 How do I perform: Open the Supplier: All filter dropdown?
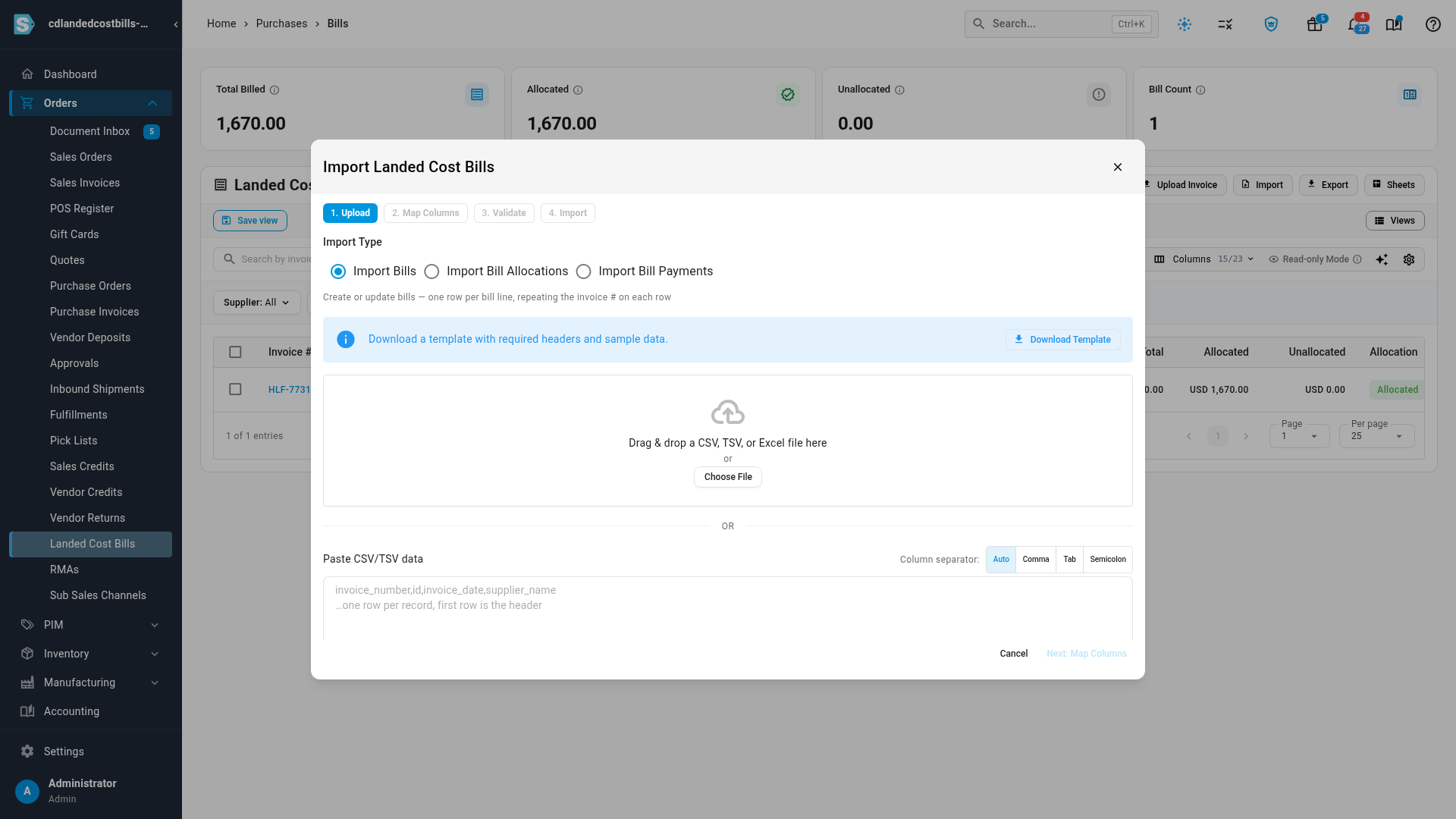[x=256, y=303]
